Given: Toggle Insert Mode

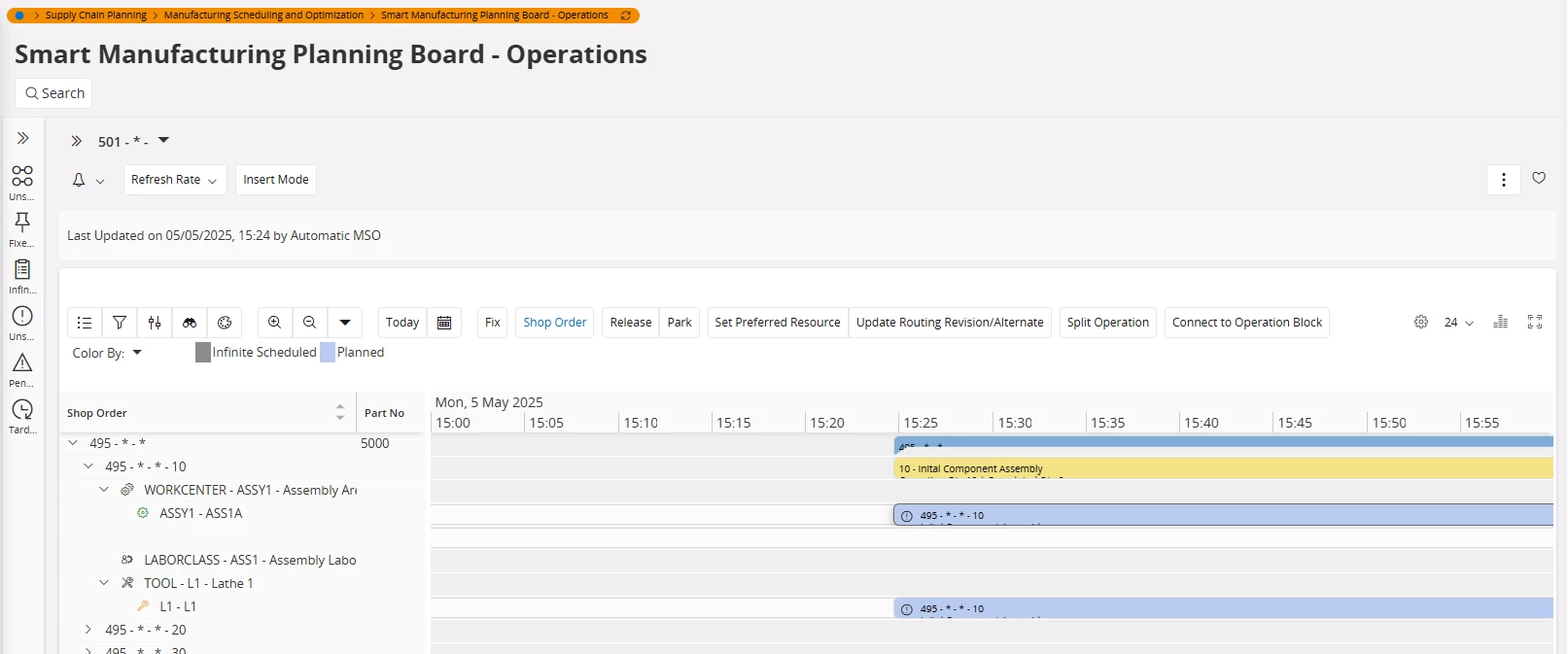Looking at the screenshot, I should coord(276,180).
